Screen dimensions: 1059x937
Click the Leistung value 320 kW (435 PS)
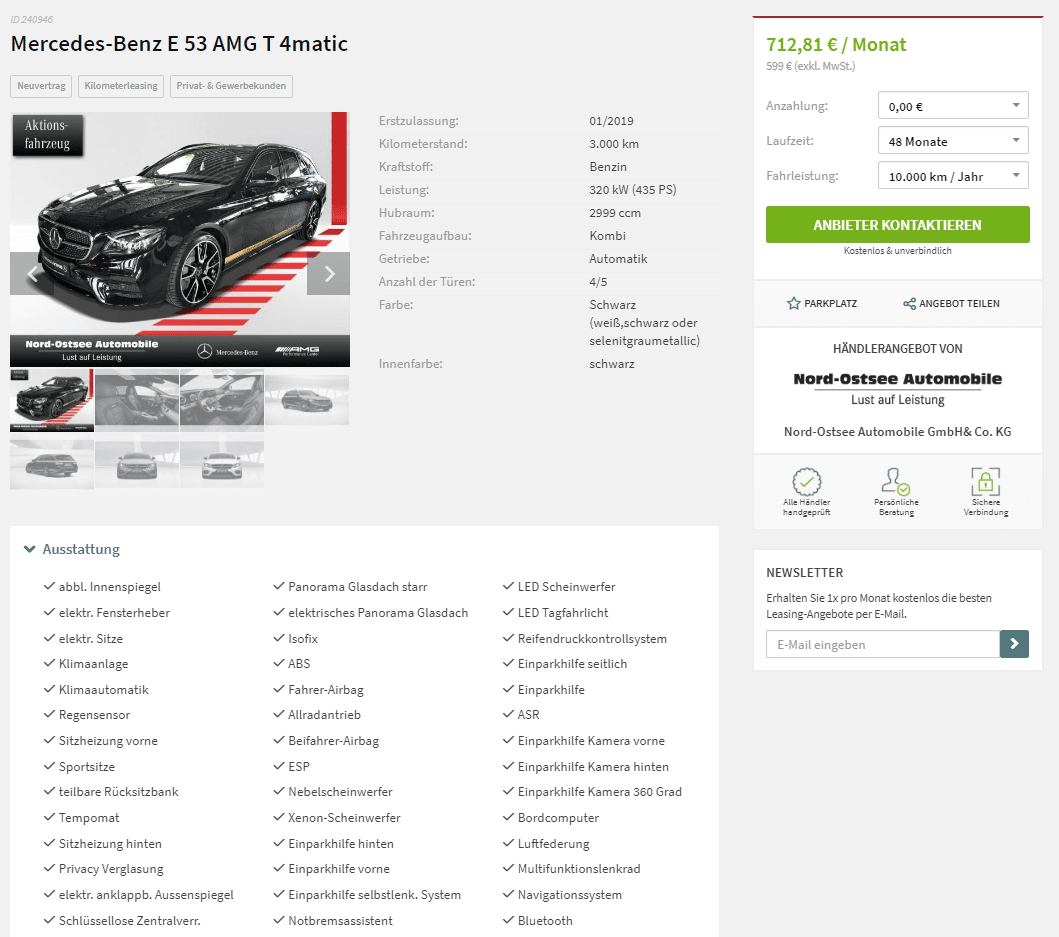633,190
